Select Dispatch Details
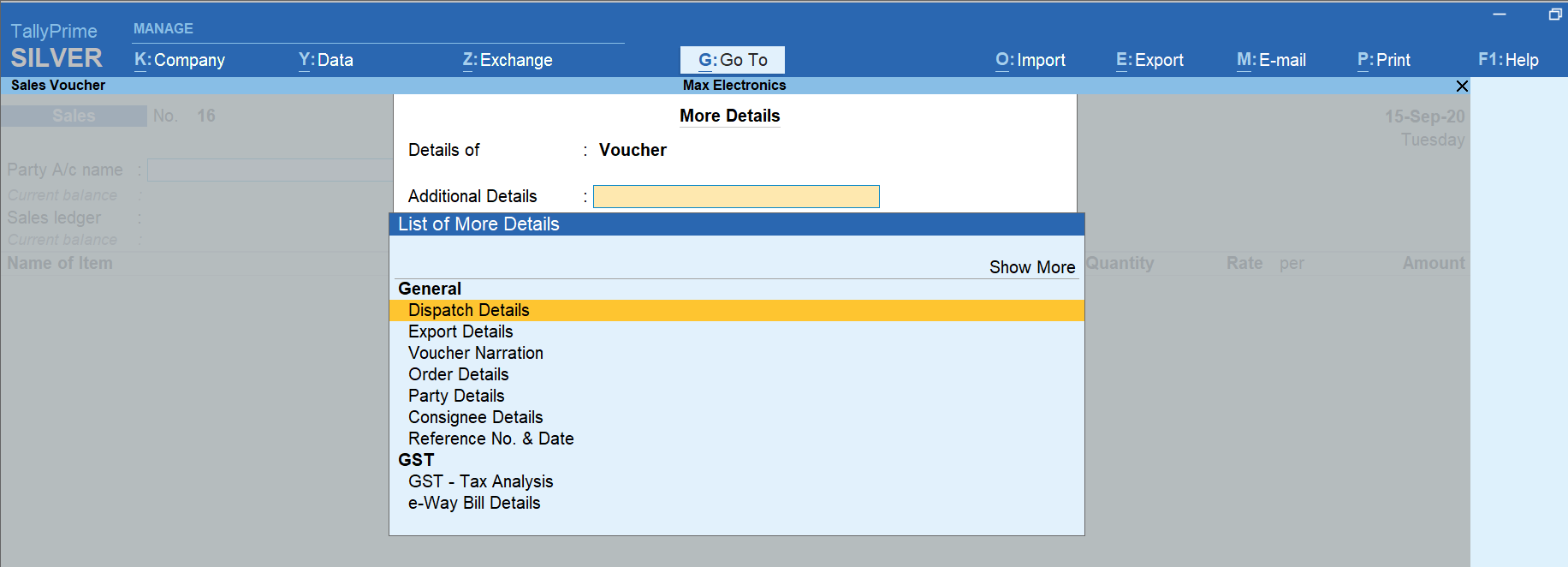Screen dimensions: 1568x567 (x=737, y=310)
